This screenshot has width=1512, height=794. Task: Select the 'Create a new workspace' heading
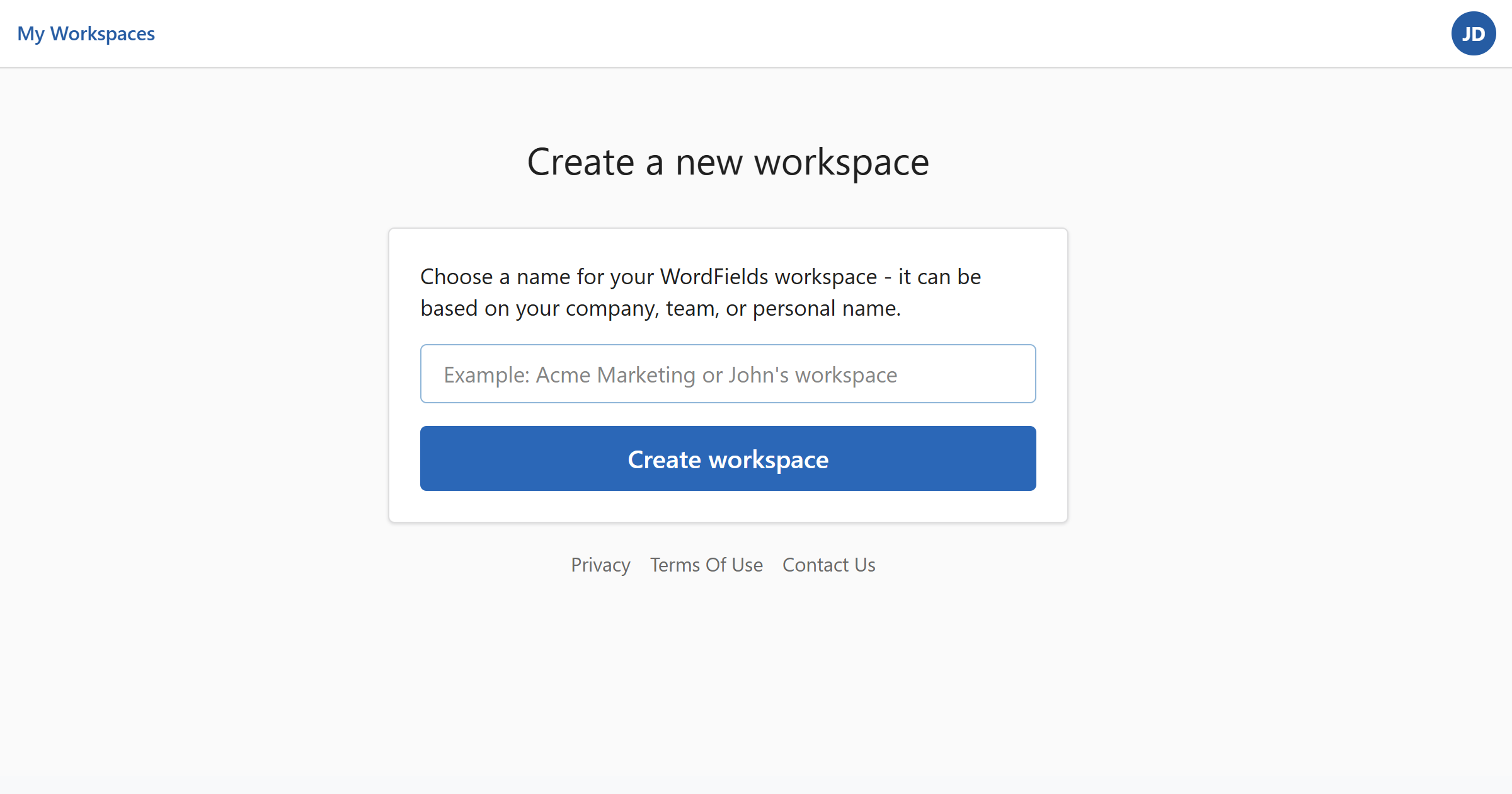[x=728, y=162]
